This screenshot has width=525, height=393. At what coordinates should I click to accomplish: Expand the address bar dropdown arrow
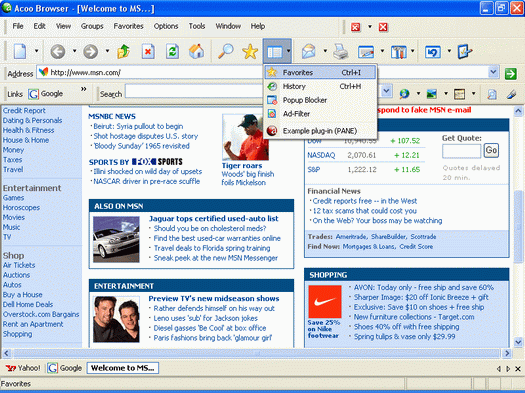493,72
